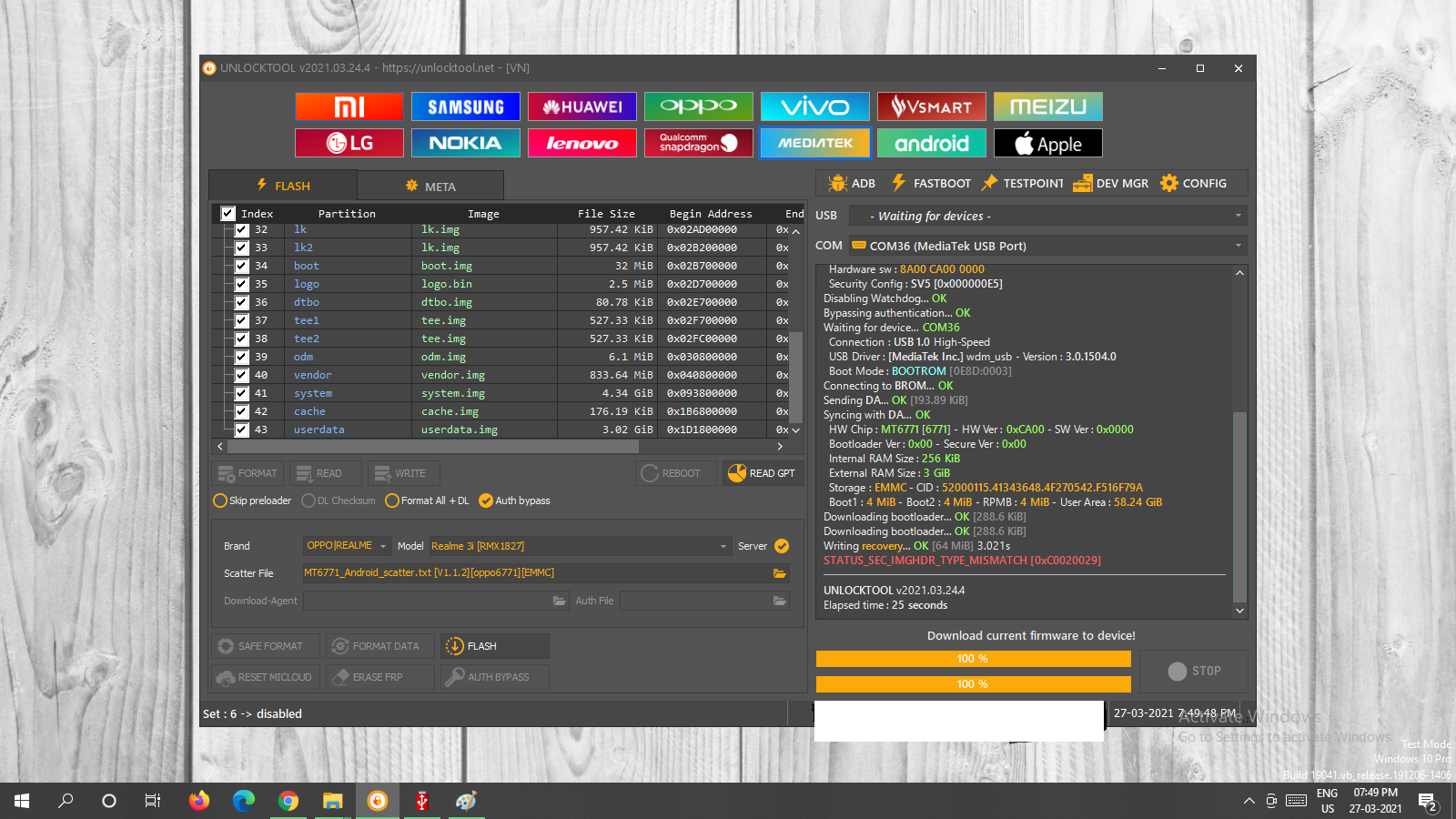This screenshot has width=1456, height=819.
Task: Select Format All + DL option
Action: [x=428, y=500]
